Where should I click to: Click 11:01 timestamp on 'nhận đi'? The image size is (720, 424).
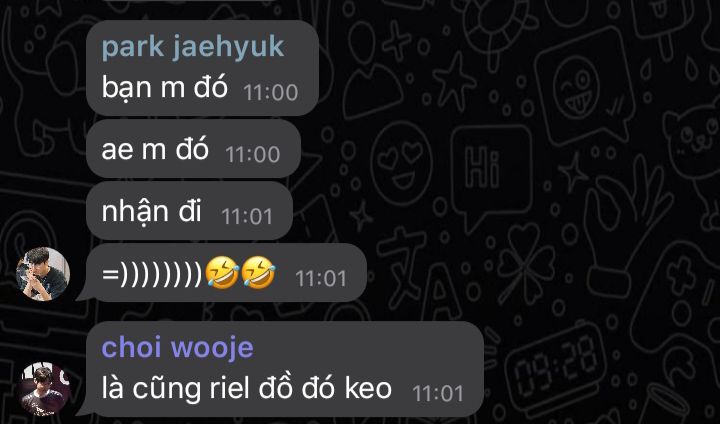pyautogui.click(x=247, y=217)
